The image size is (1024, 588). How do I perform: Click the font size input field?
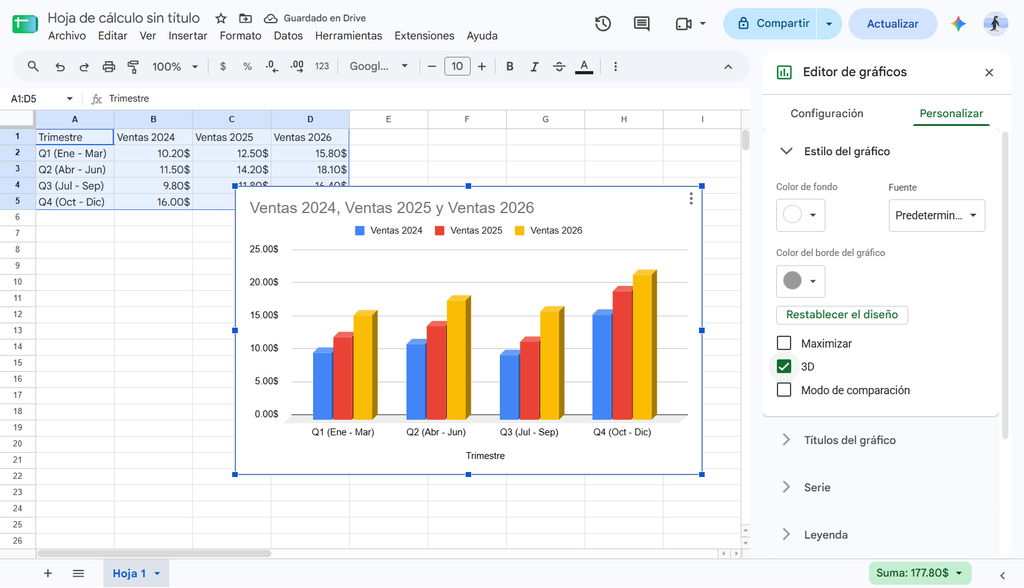pyautogui.click(x=457, y=66)
